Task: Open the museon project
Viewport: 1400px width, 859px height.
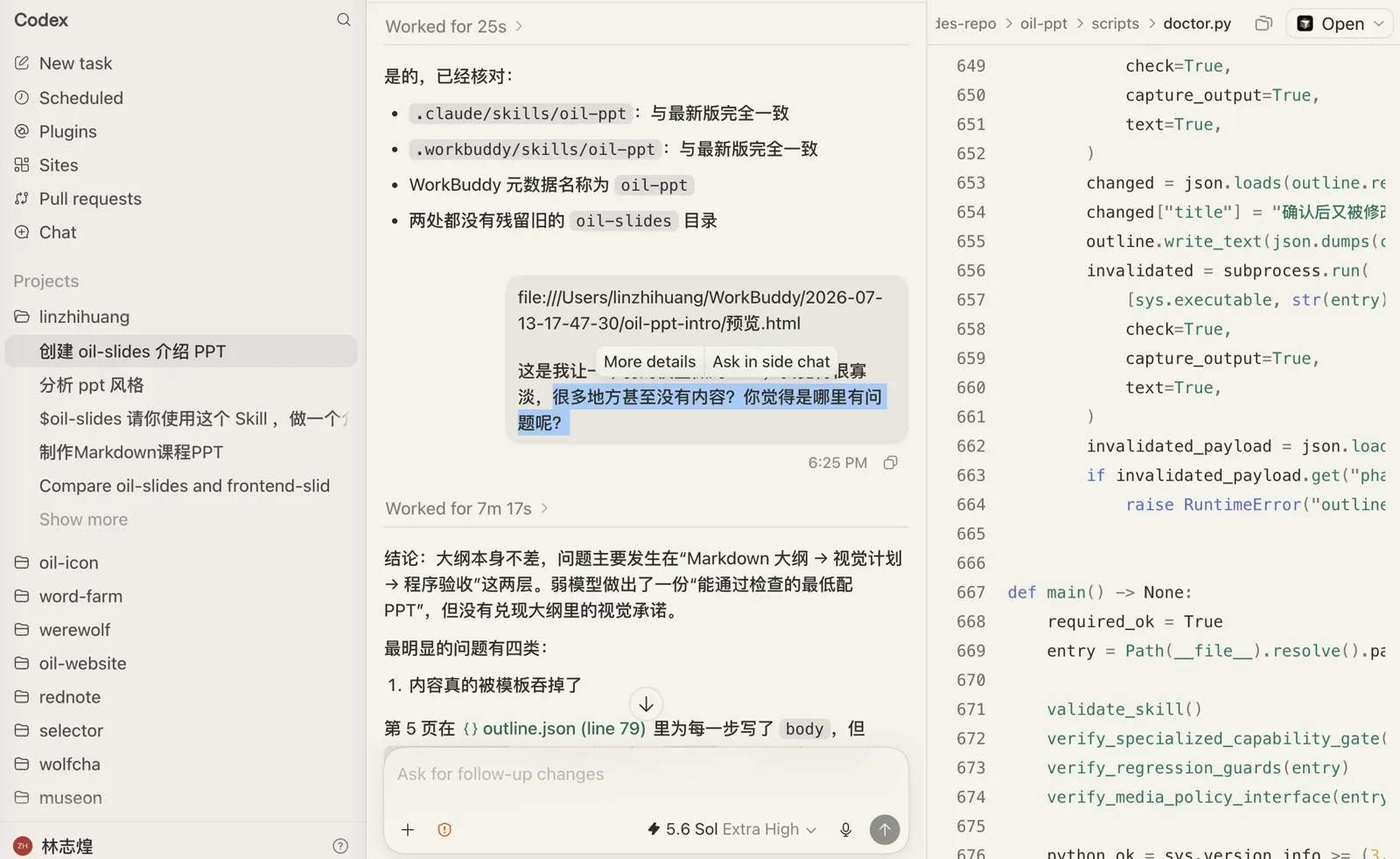Action: 70,798
